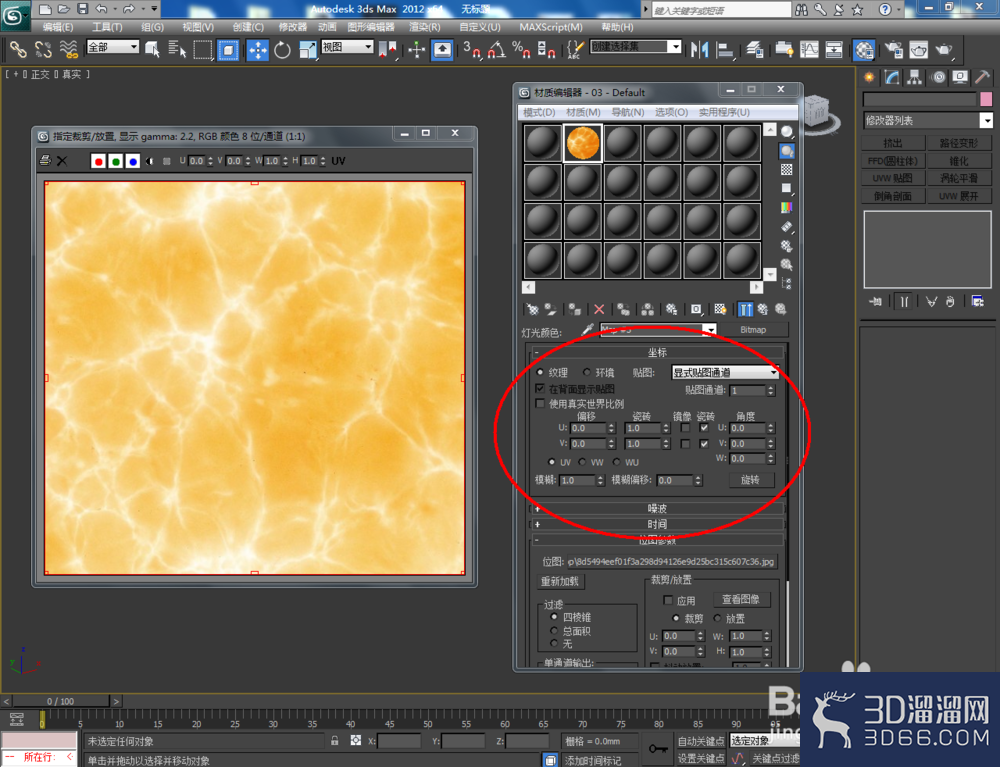Viewport: 1000px width, 767px height.
Task: Open Select by Name list
Action: point(177,50)
